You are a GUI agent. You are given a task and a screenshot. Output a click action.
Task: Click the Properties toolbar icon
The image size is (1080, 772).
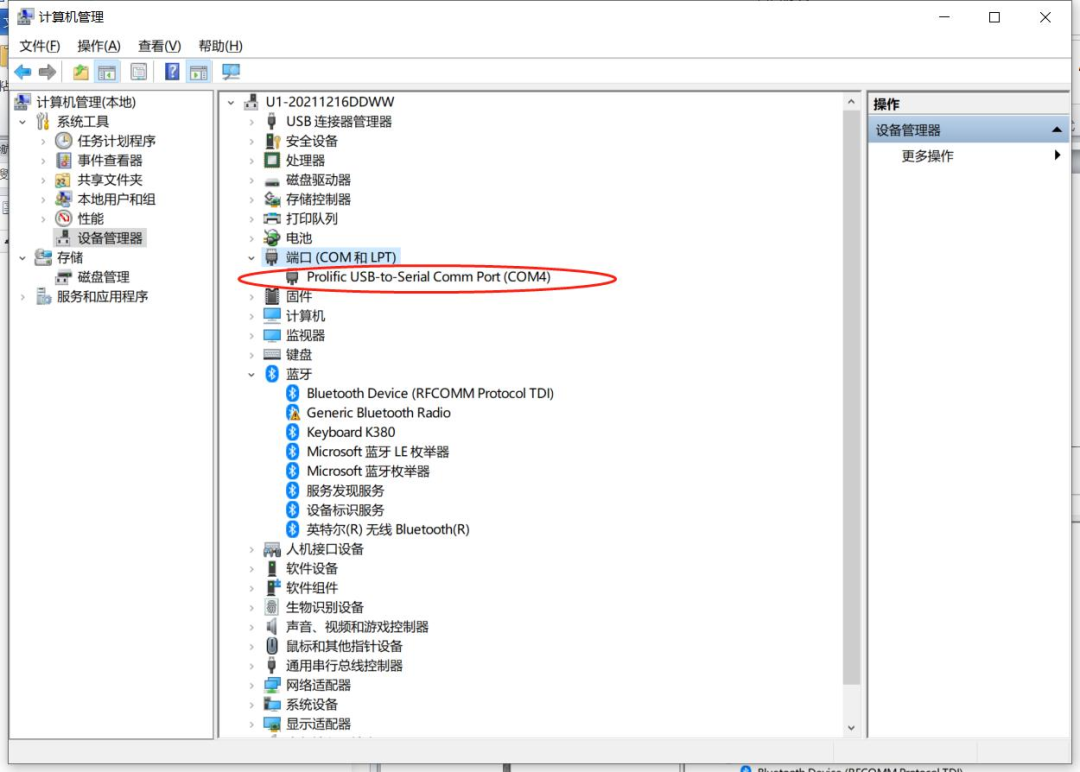(x=139, y=72)
